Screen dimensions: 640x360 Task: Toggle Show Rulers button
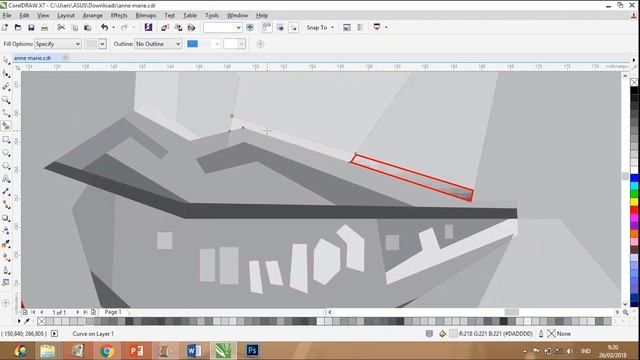tap(267, 27)
